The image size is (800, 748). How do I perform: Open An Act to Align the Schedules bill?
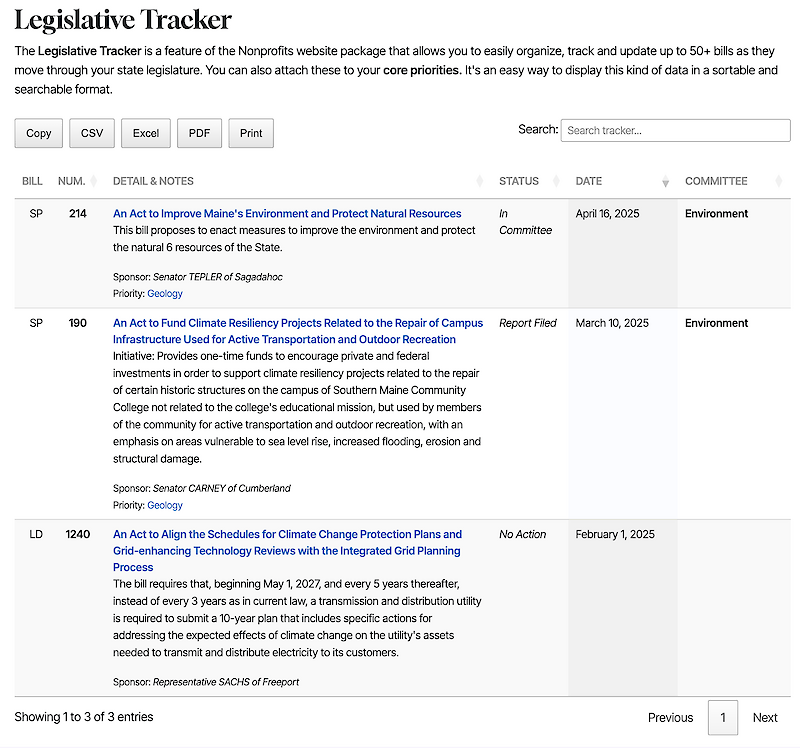point(287,551)
